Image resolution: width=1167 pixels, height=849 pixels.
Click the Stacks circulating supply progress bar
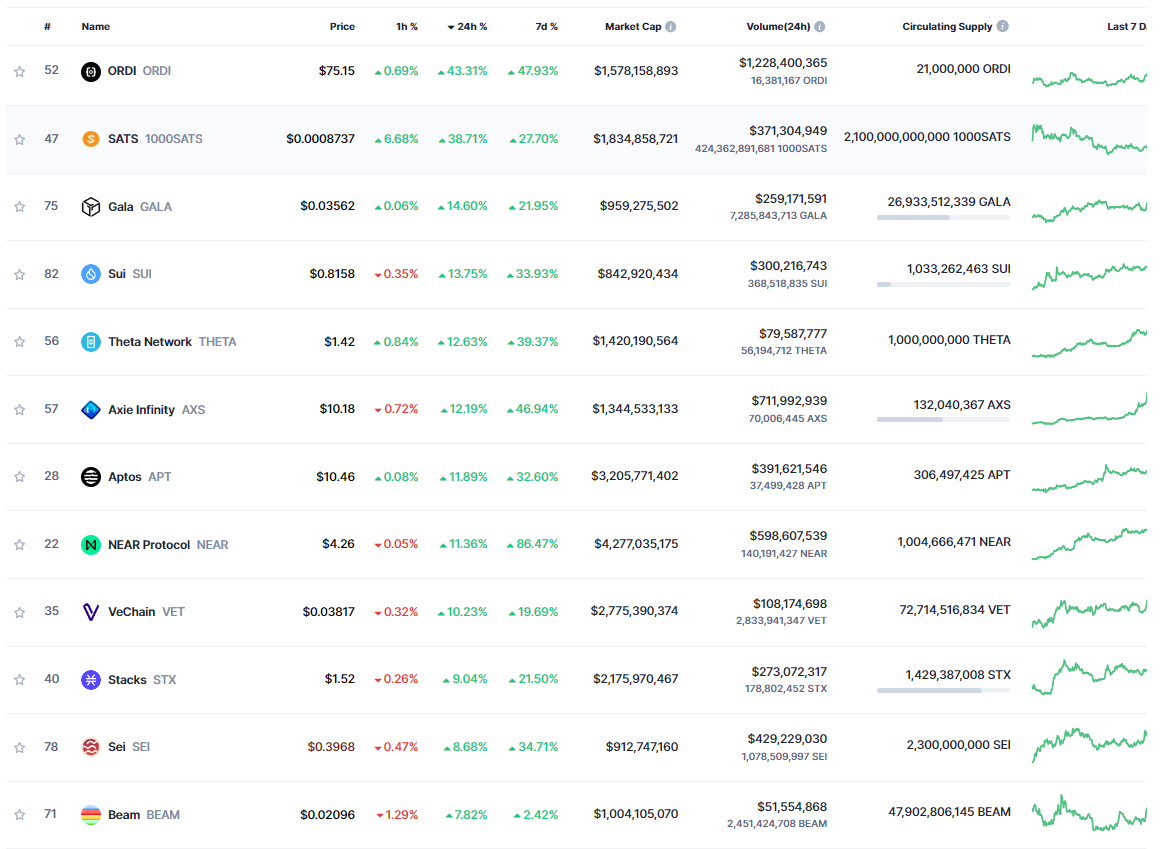[943, 690]
